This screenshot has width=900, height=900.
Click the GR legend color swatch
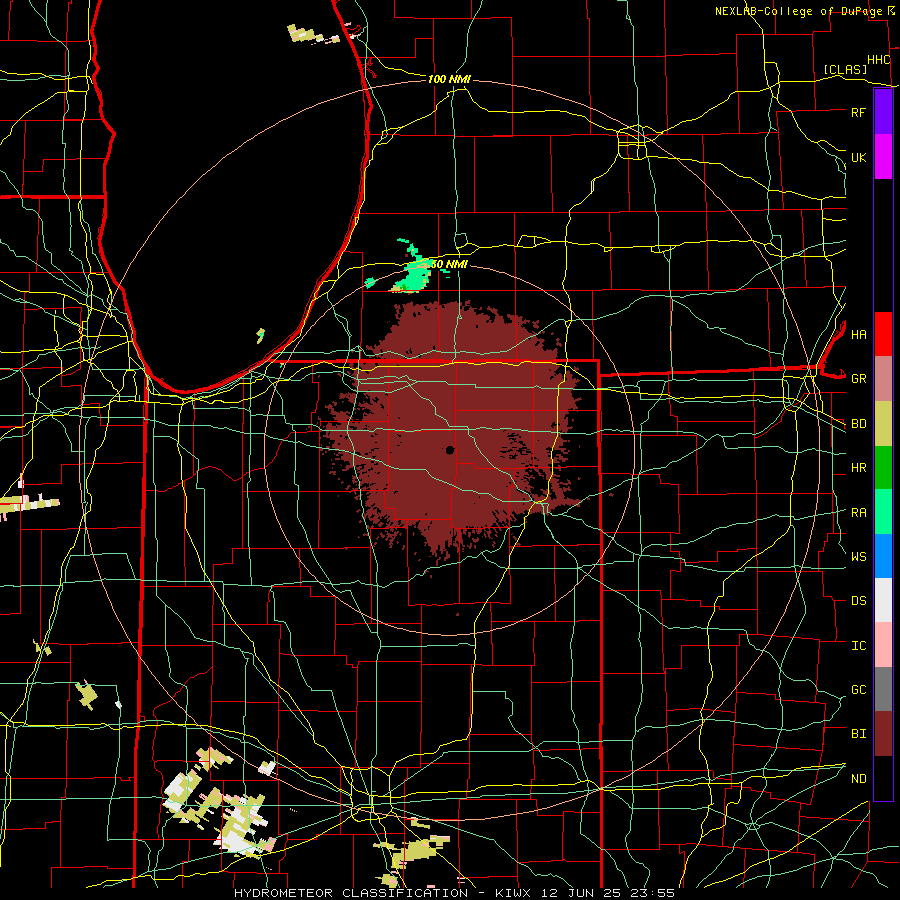[883, 379]
